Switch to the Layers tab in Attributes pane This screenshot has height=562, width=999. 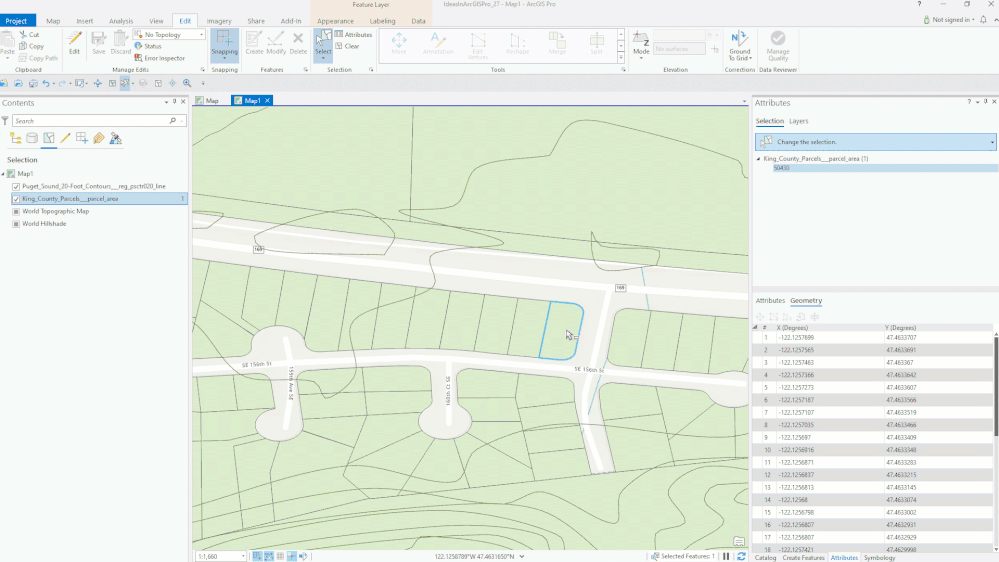pos(798,121)
